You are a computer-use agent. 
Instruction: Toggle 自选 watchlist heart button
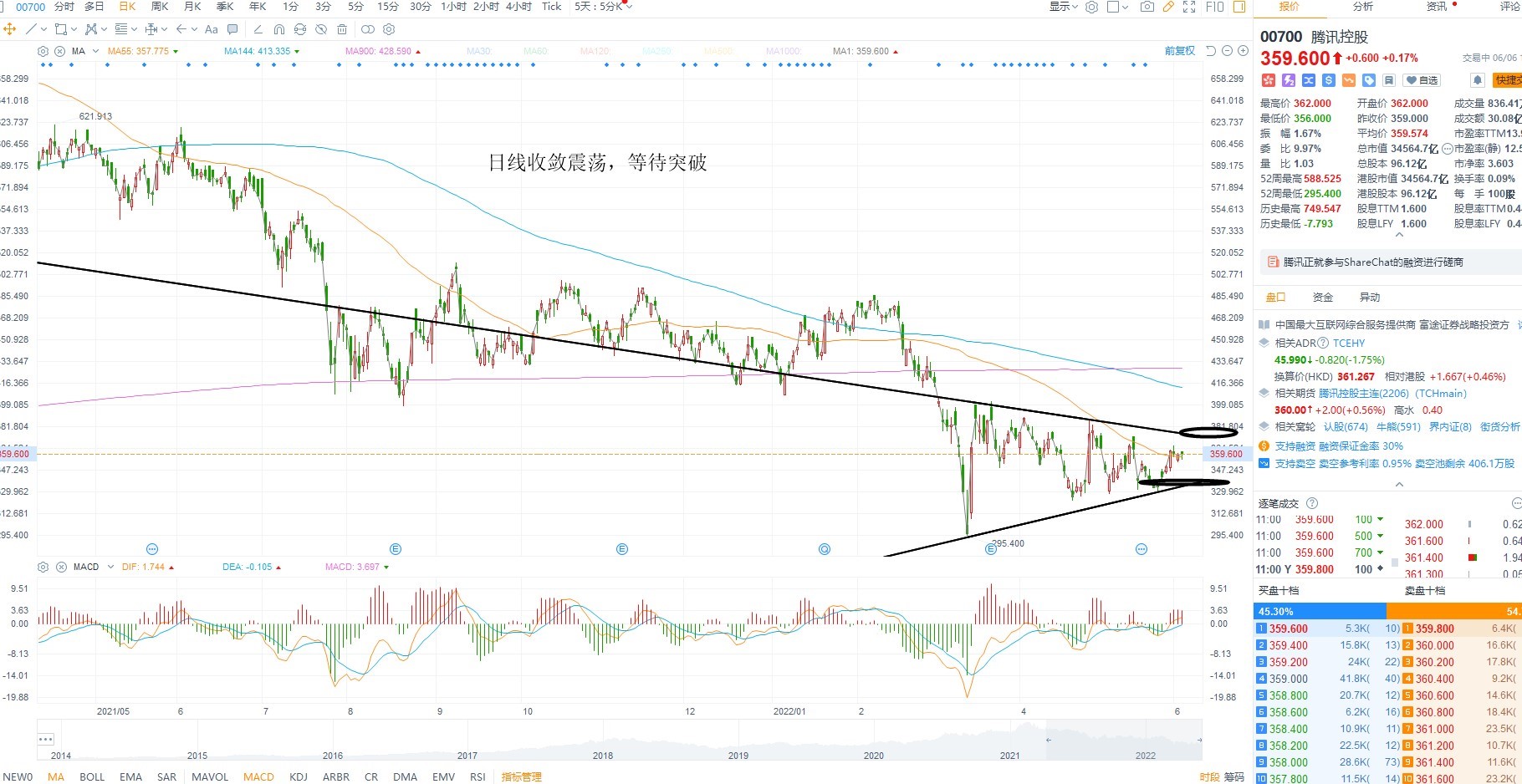click(x=1422, y=80)
